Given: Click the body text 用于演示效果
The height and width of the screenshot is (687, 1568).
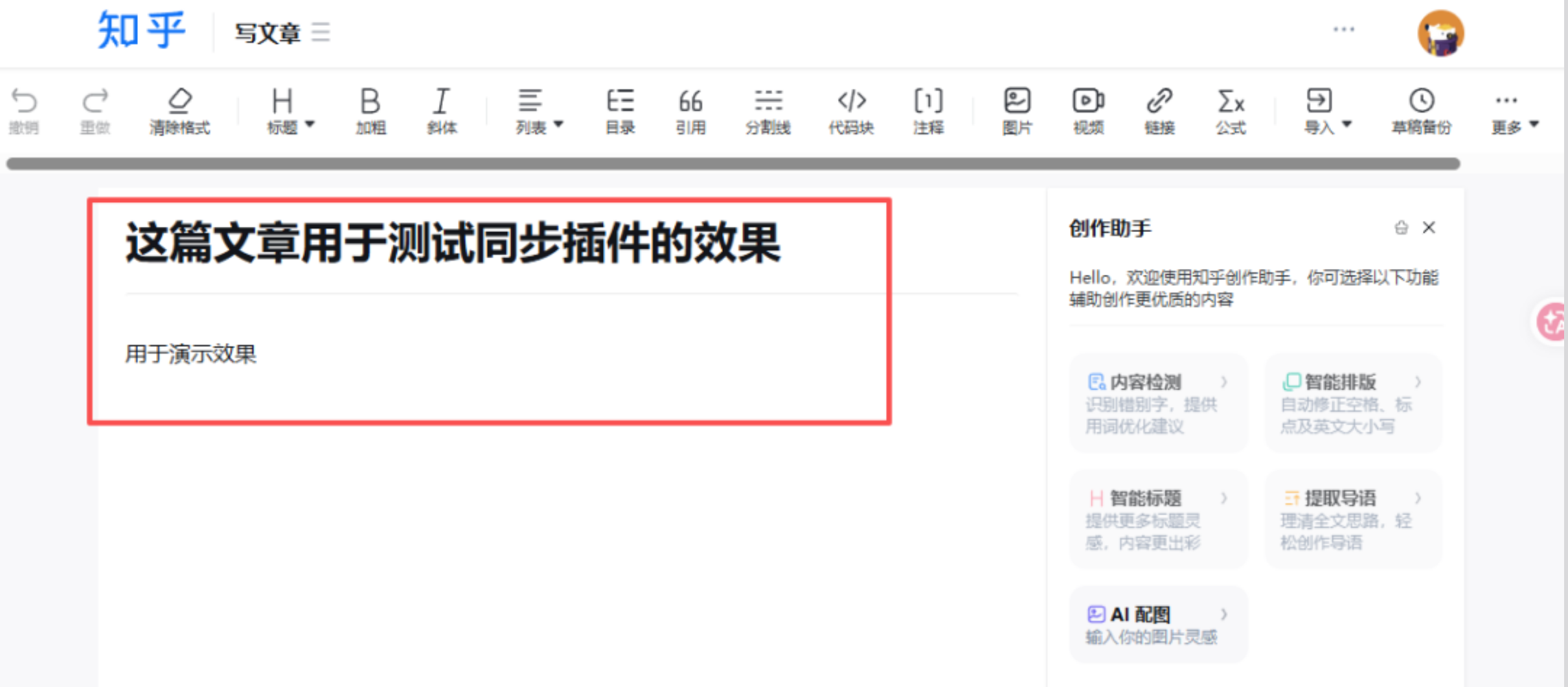Looking at the screenshot, I should 190,354.
